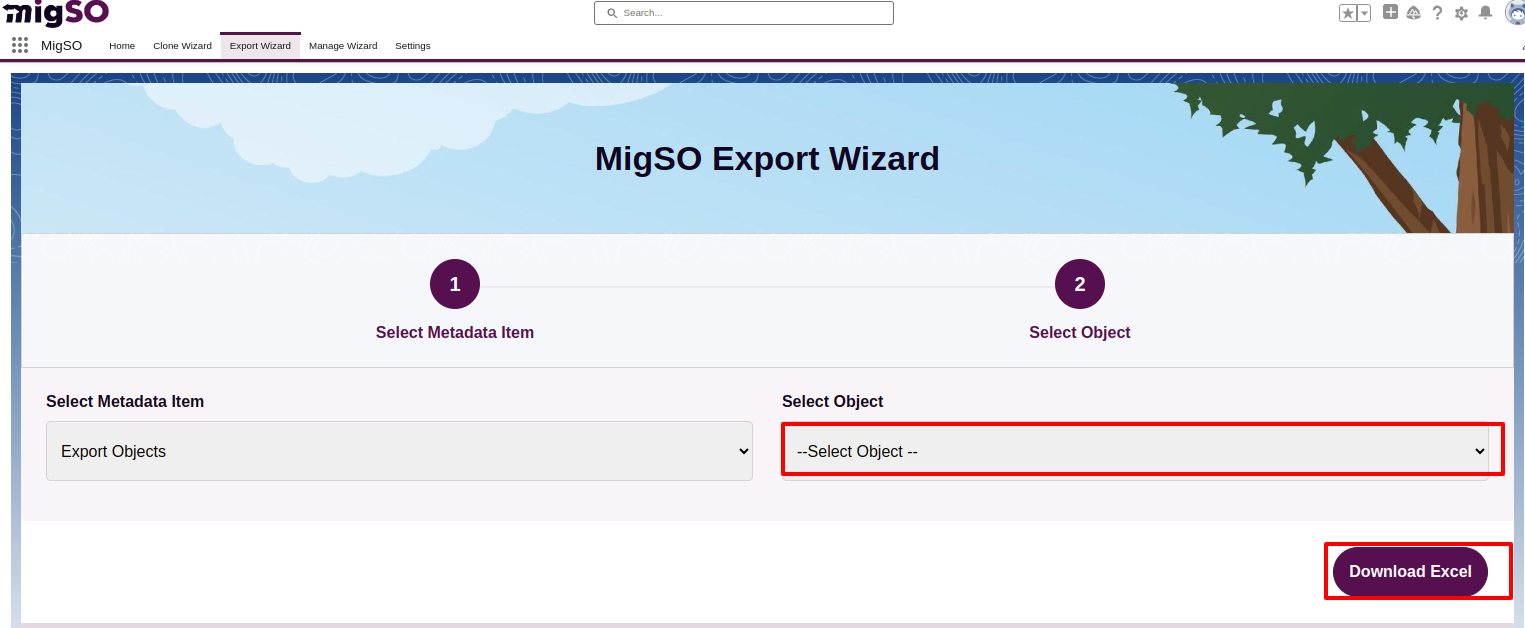Select step 2 circle in progress indicator
This screenshot has height=628, width=1525.
[x=1080, y=285]
